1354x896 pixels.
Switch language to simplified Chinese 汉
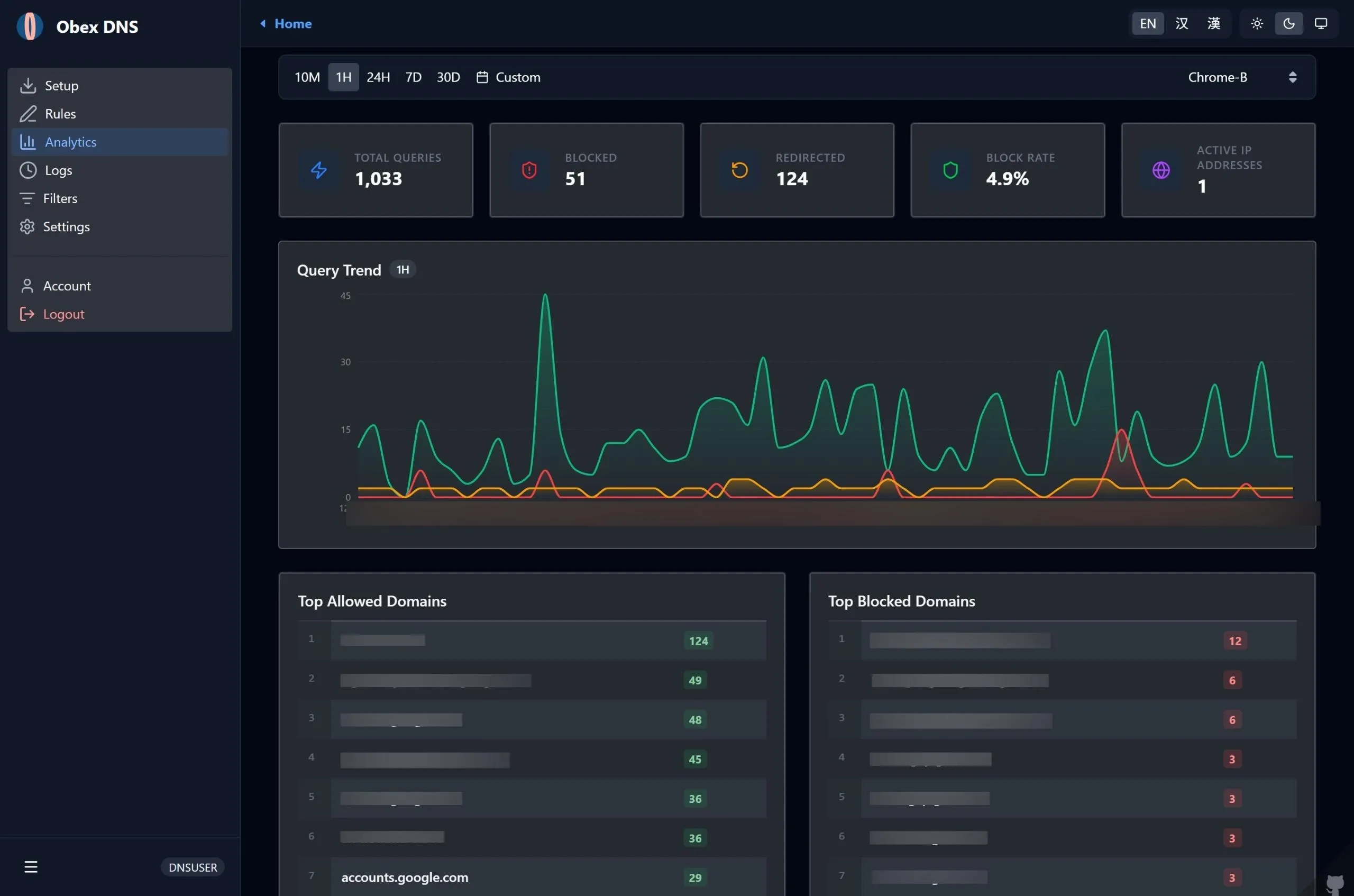(x=1182, y=23)
